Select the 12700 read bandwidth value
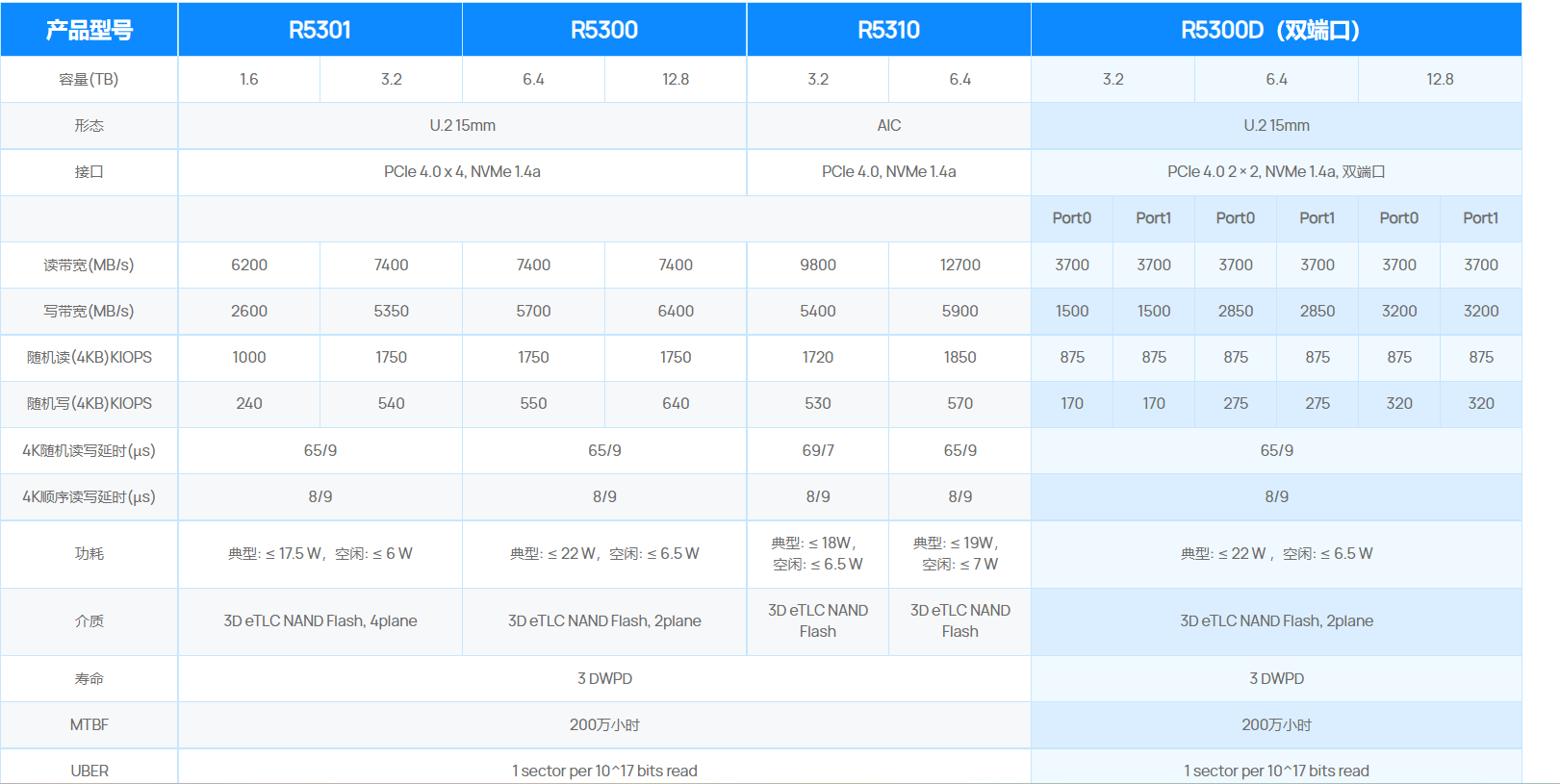The width and height of the screenshot is (1560, 784). [959, 266]
